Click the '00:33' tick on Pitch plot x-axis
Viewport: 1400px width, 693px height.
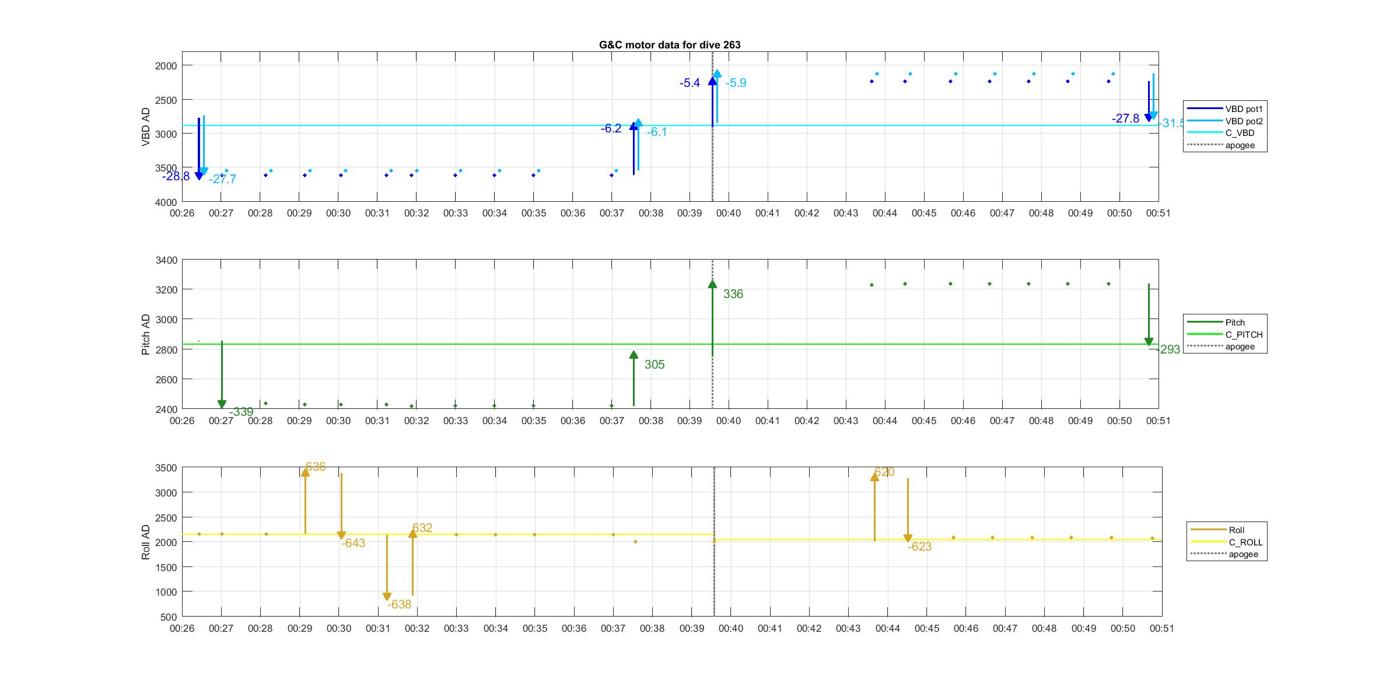point(455,422)
